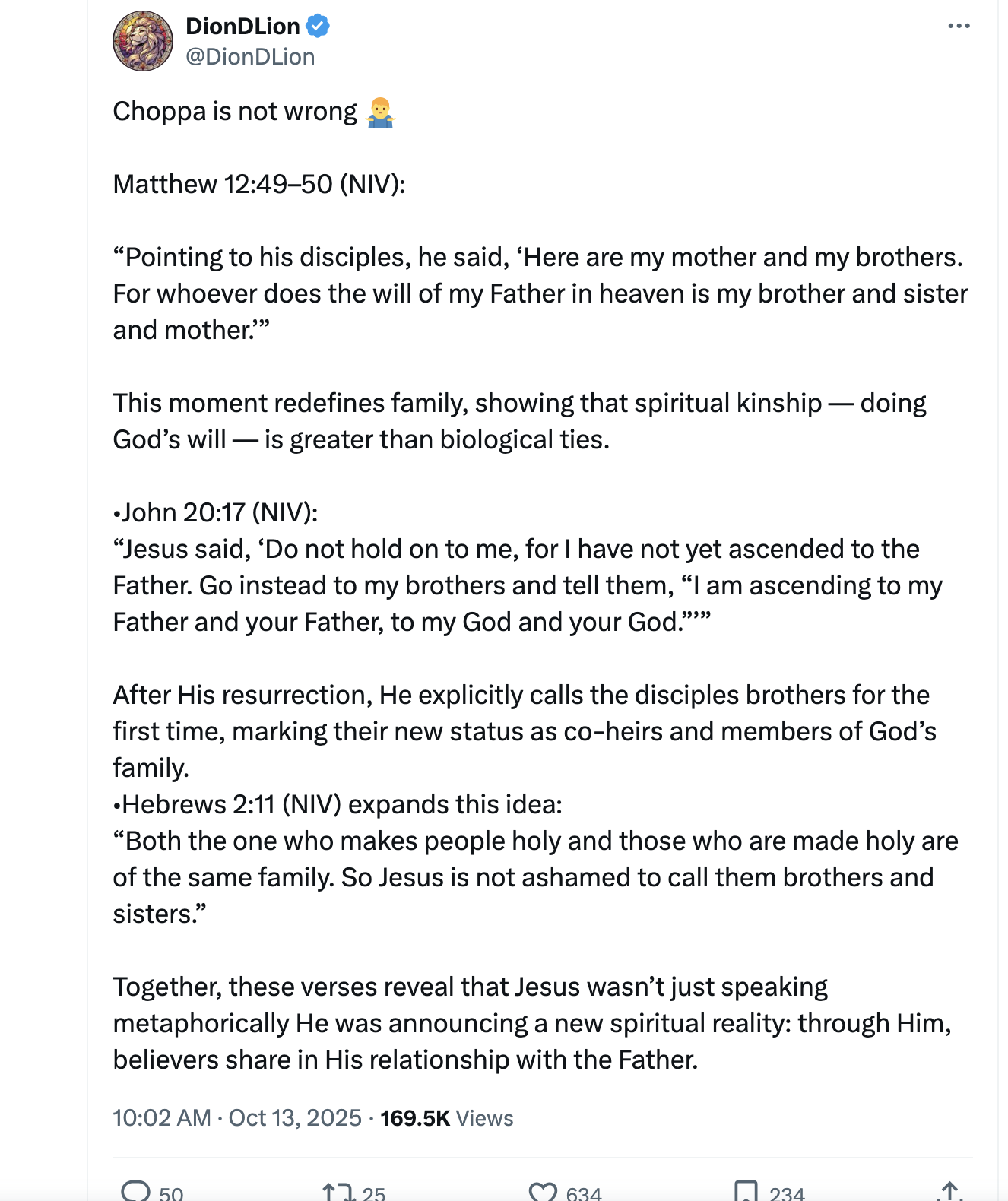Click the "Matthew 12:49–50 (NIV):" line

click(x=259, y=185)
